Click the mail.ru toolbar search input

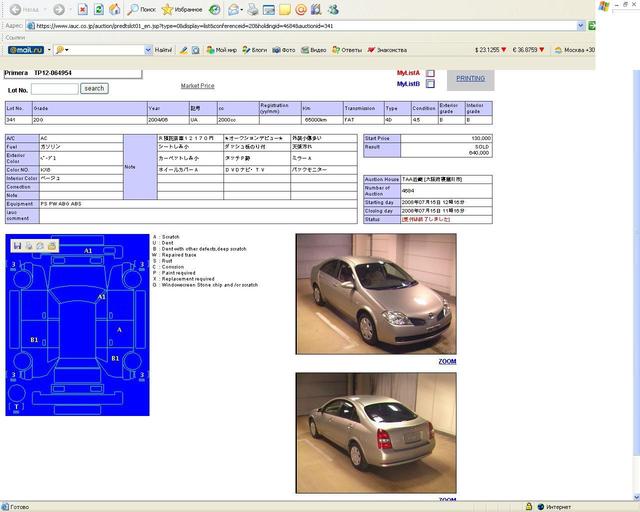[104, 50]
